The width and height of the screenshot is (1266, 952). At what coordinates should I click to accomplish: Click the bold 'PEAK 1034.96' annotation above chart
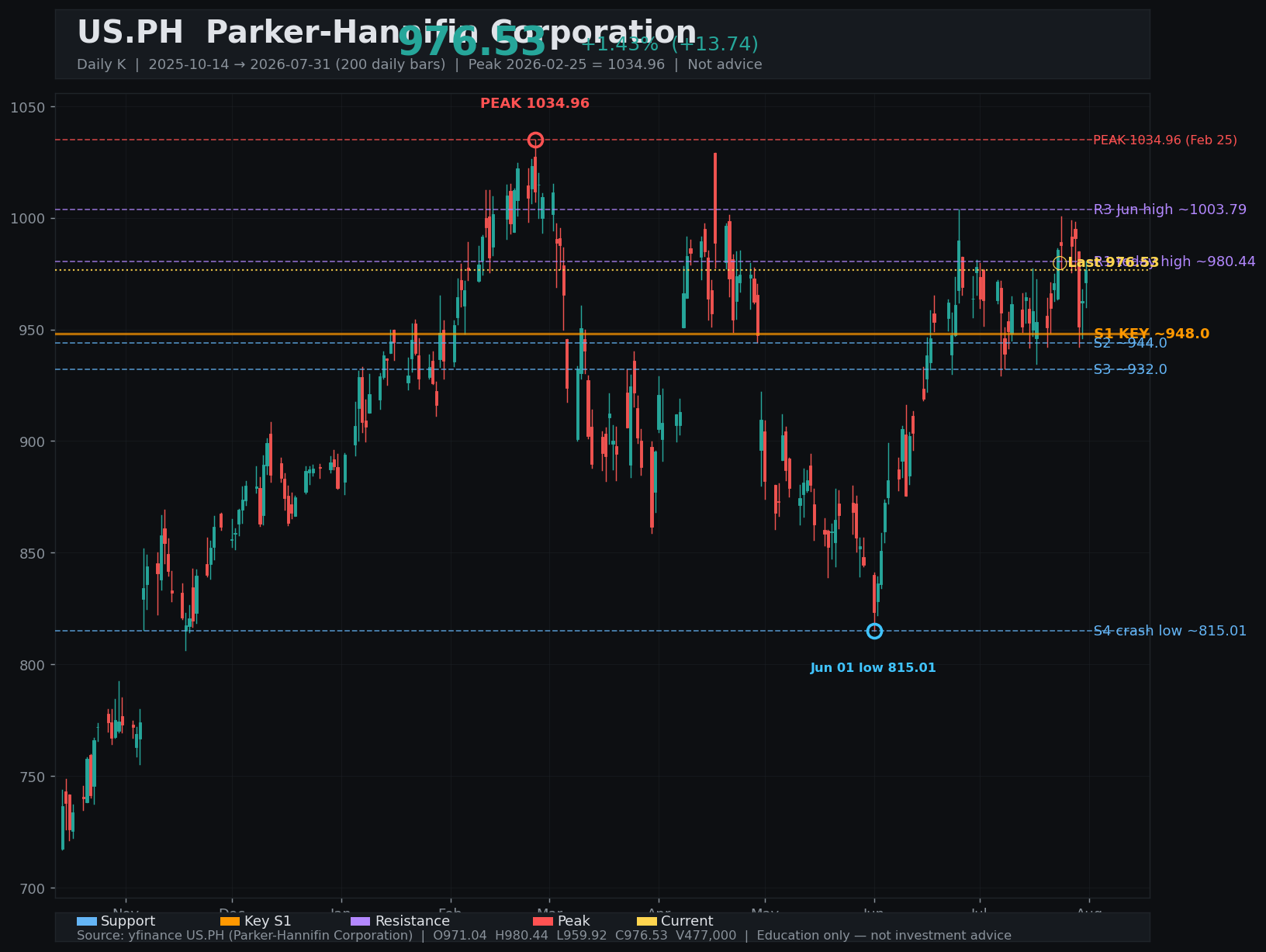pos(534,103)
